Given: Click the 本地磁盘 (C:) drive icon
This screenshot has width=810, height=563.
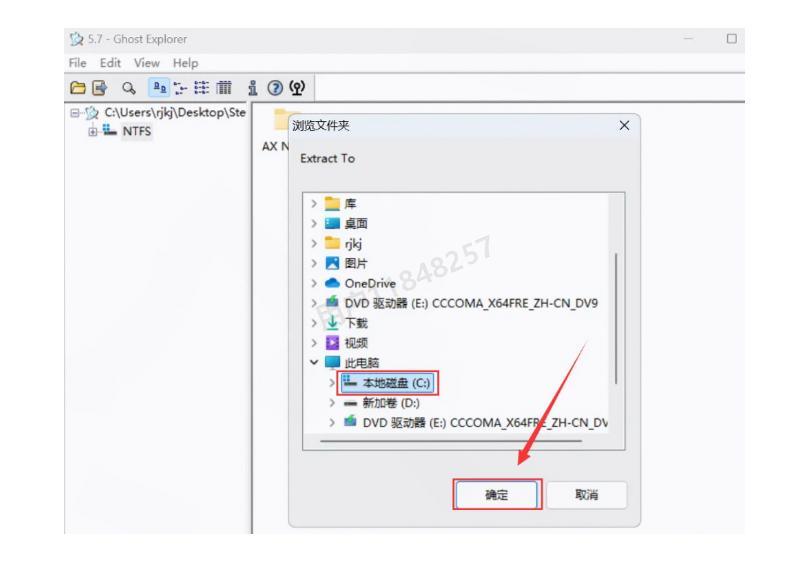Looking at the screenshot, I should tap(350, 382).
